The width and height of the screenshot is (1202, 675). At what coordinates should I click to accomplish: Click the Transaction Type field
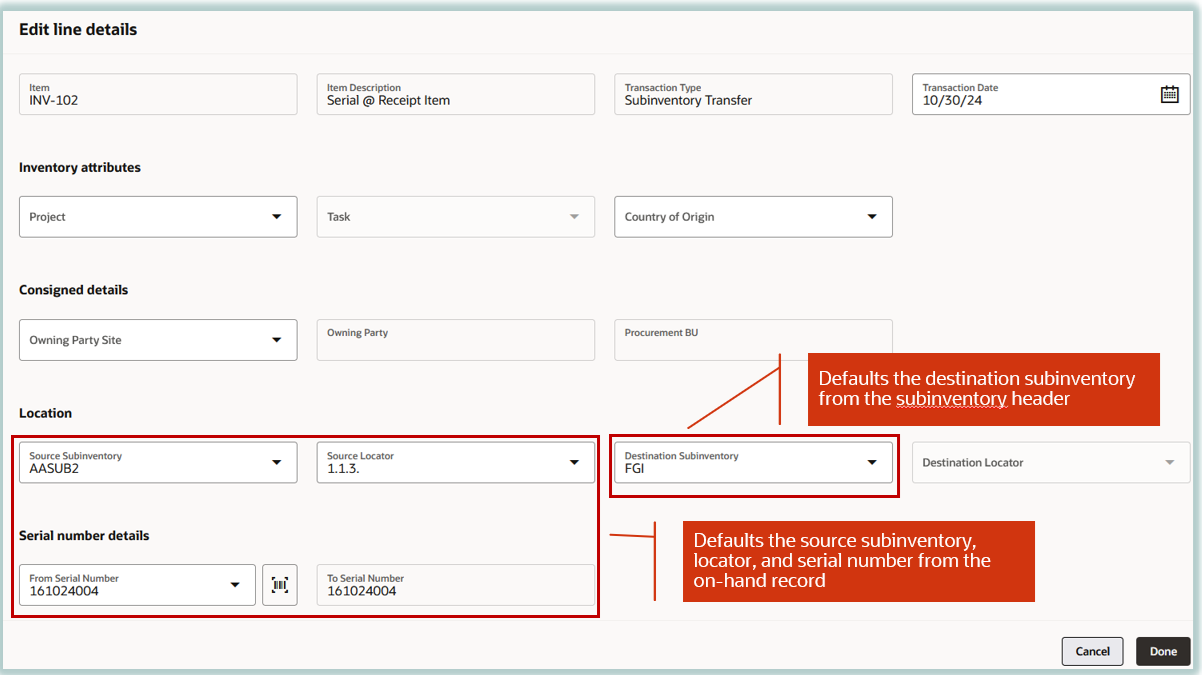tap(753, 94)
